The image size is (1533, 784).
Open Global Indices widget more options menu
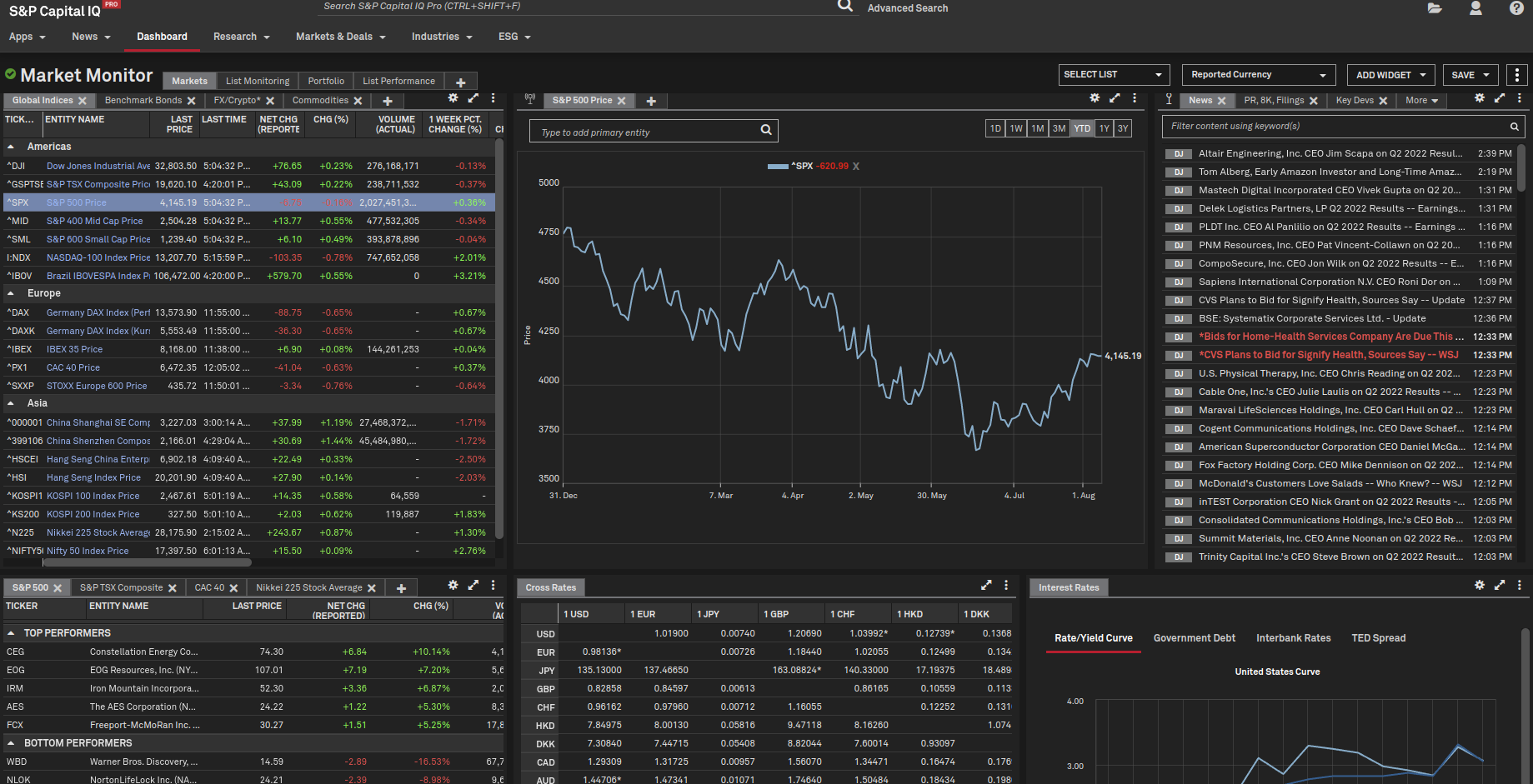pyautogui.click(x=493, y=98)
